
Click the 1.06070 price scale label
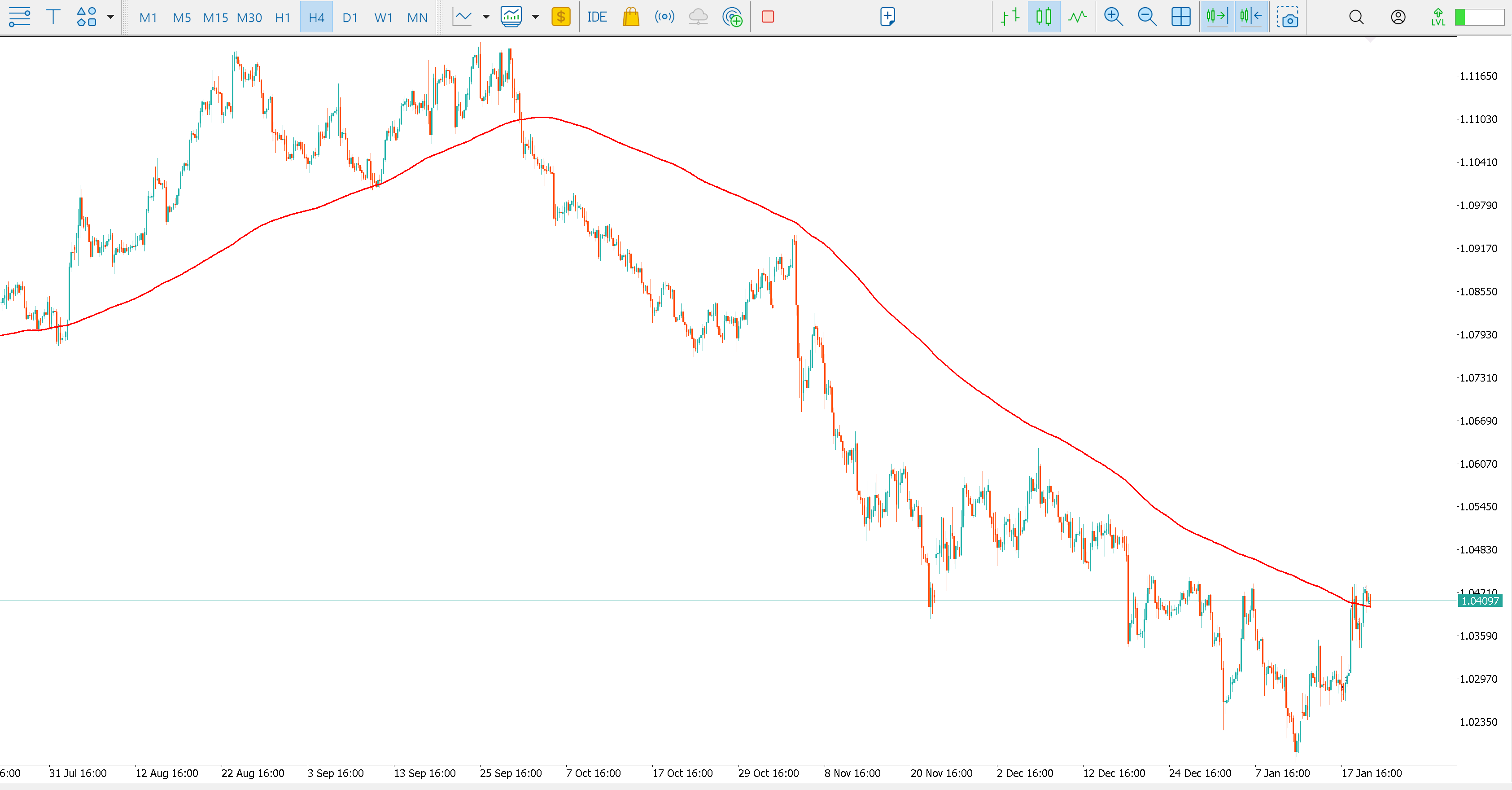(x=1478, y=464)
